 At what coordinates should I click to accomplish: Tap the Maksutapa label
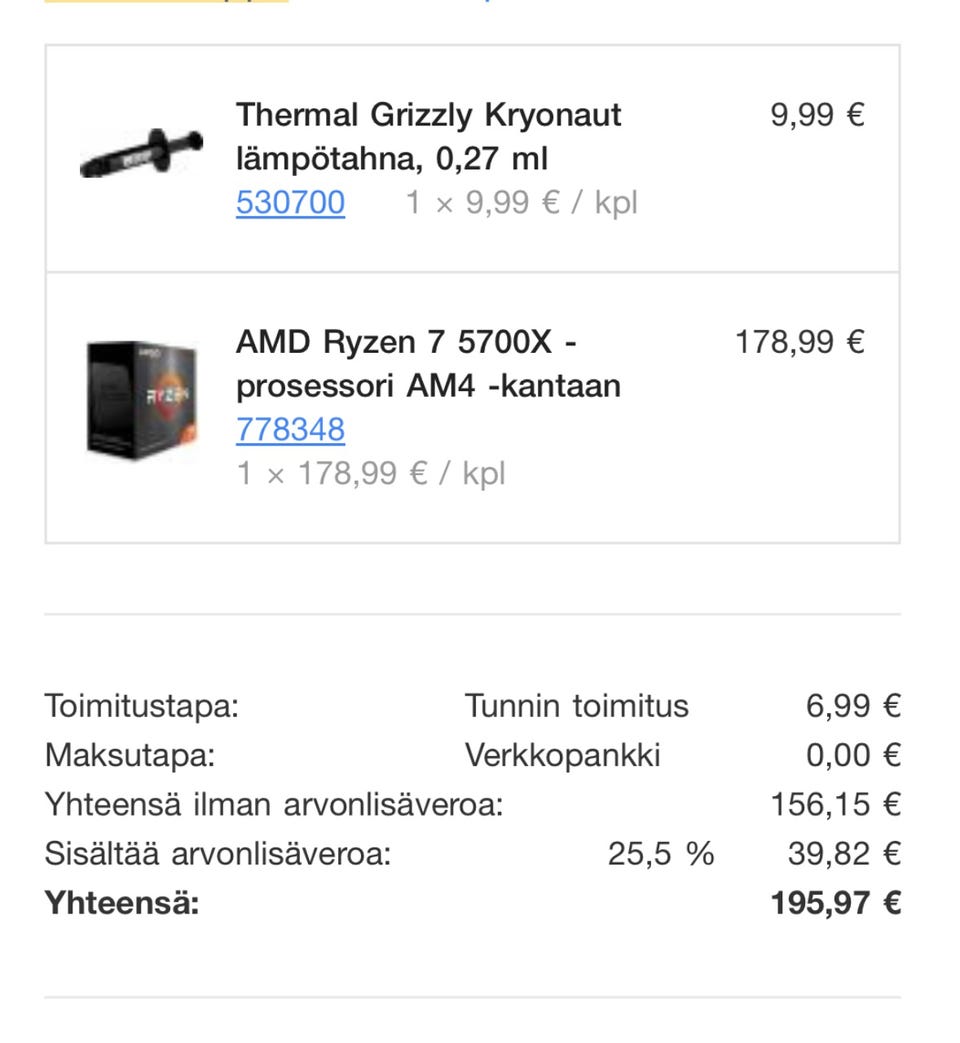(130, 755)
